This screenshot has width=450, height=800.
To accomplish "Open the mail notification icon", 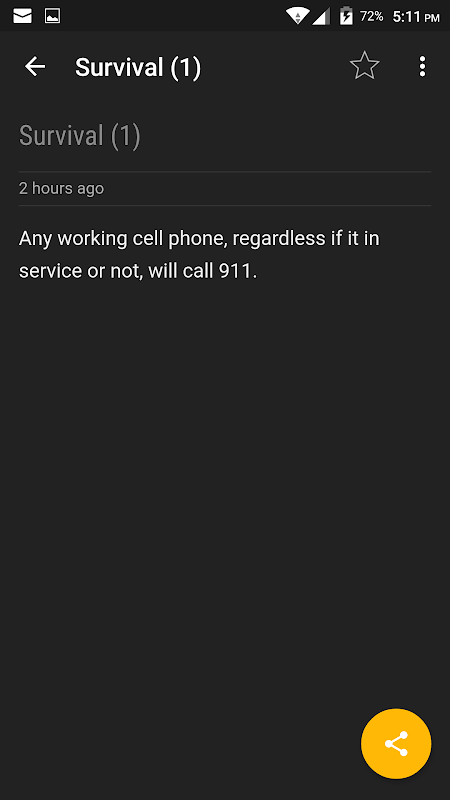I will (22, 16).
